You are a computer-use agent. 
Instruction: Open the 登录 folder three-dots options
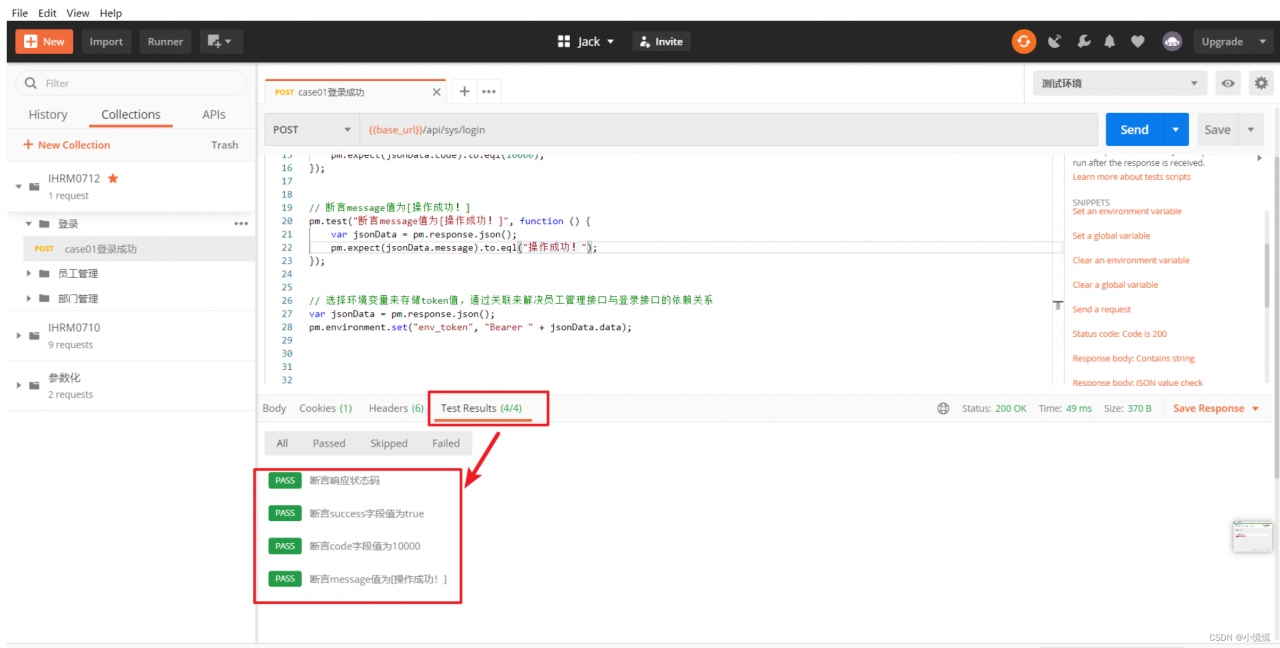click(x=241, y=224)
